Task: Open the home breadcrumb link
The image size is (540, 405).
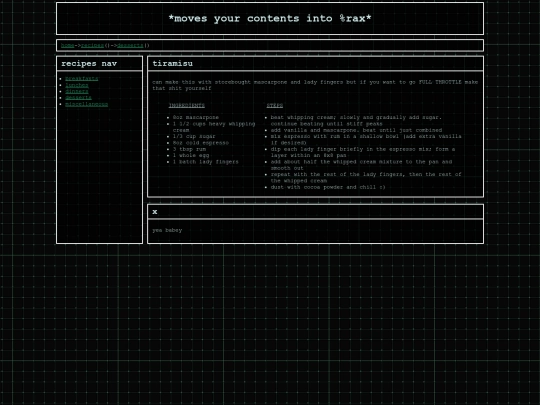Action: 68,45
